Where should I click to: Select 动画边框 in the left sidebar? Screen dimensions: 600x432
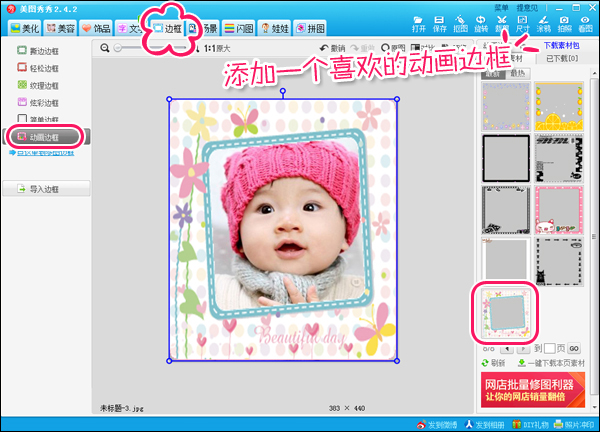click(x=45, y=137)
